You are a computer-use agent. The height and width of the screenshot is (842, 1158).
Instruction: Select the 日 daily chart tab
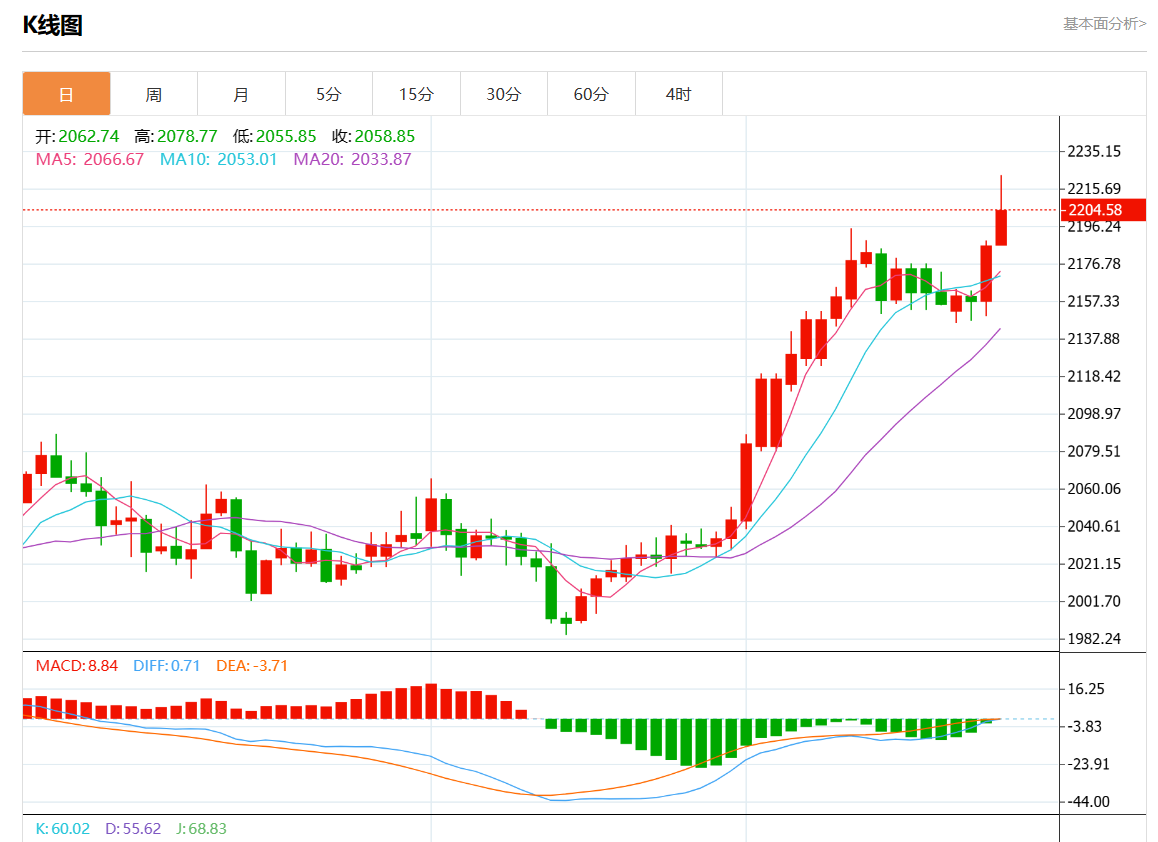tap(66, 95)
